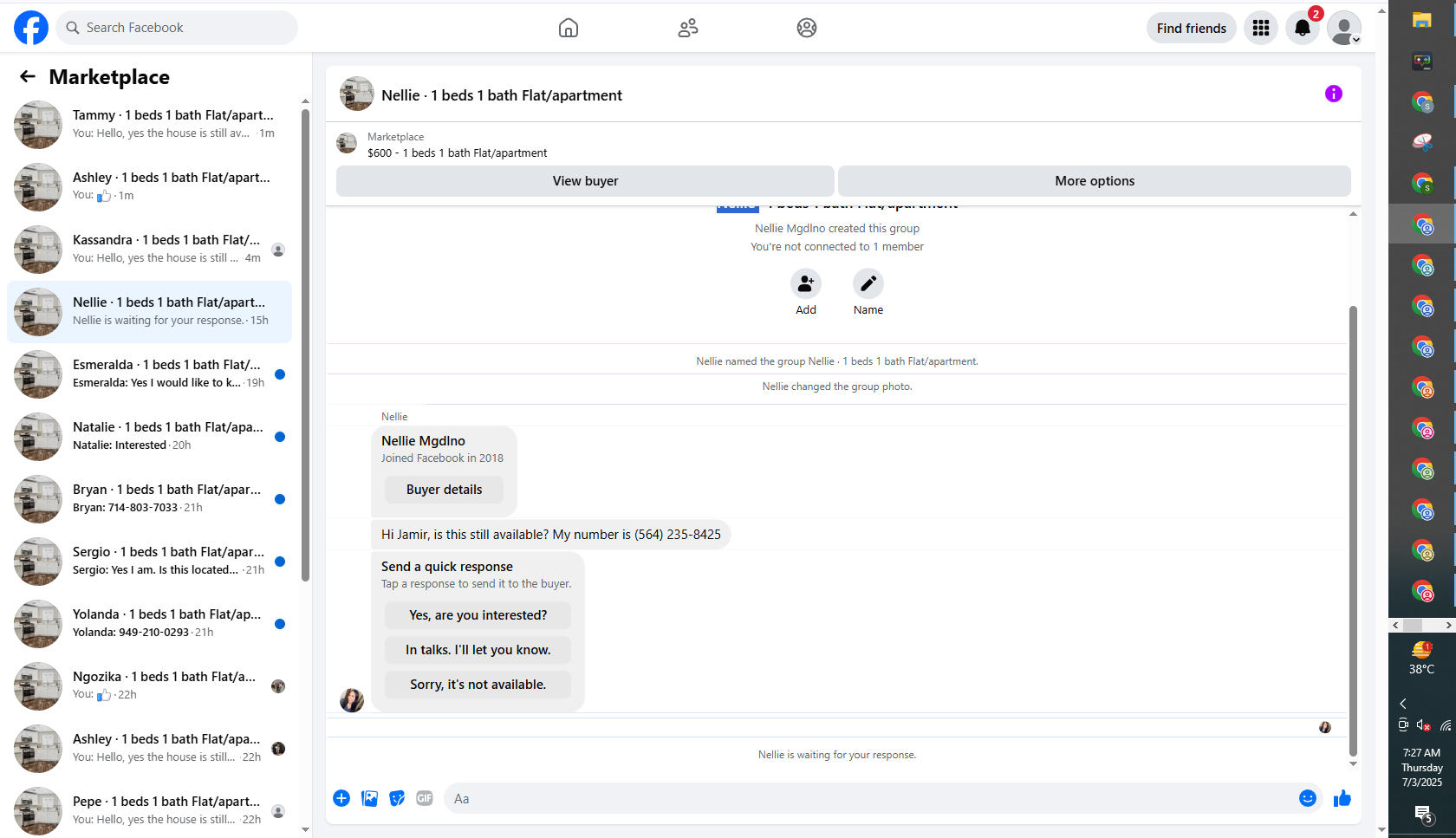Open the Esmeralda conversation
The image size is (1456, 838).
(x=149, y=374)
